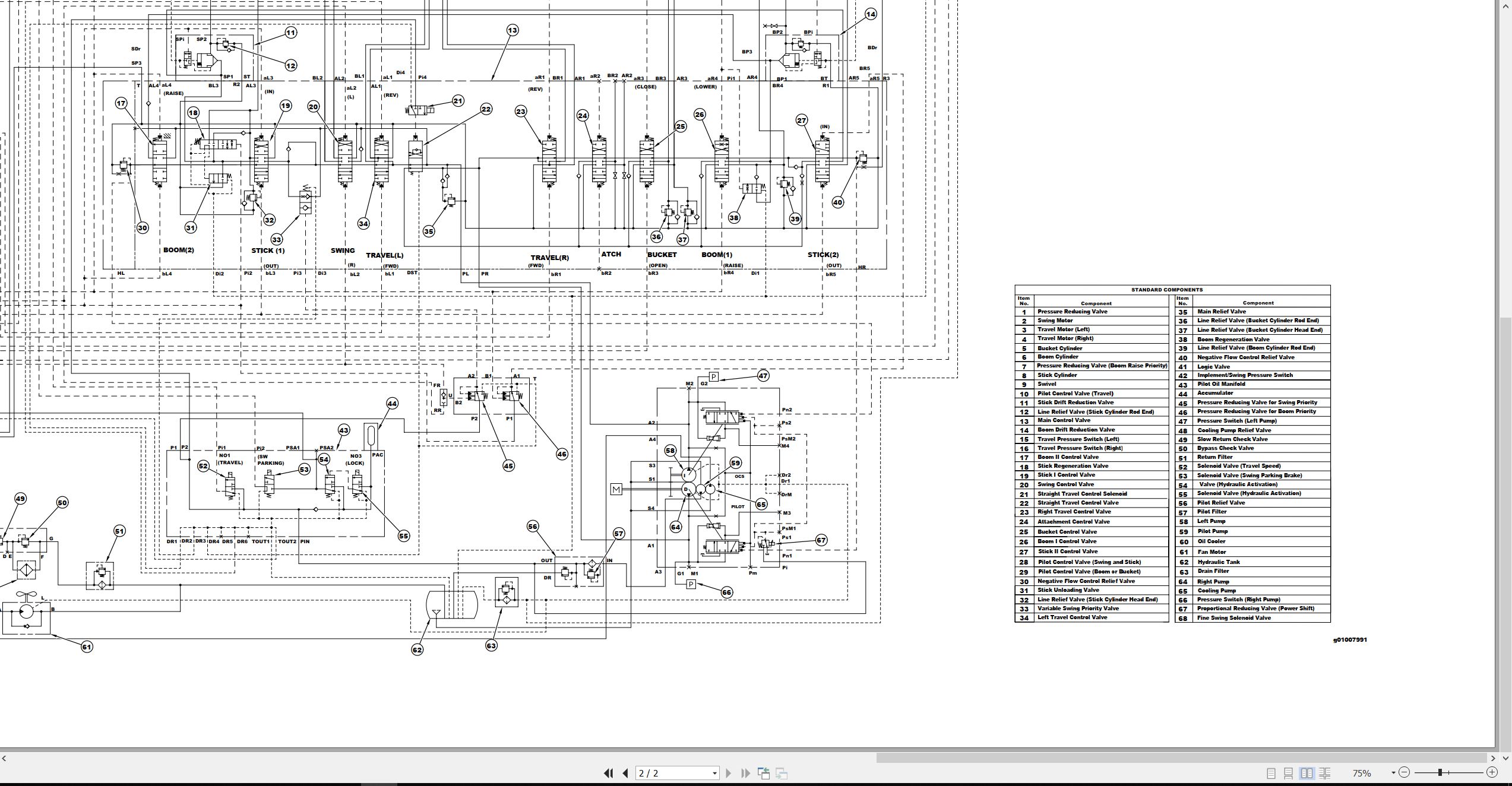Click callout 47 near the pump
1512x786 pixels.
click(763, 375)
